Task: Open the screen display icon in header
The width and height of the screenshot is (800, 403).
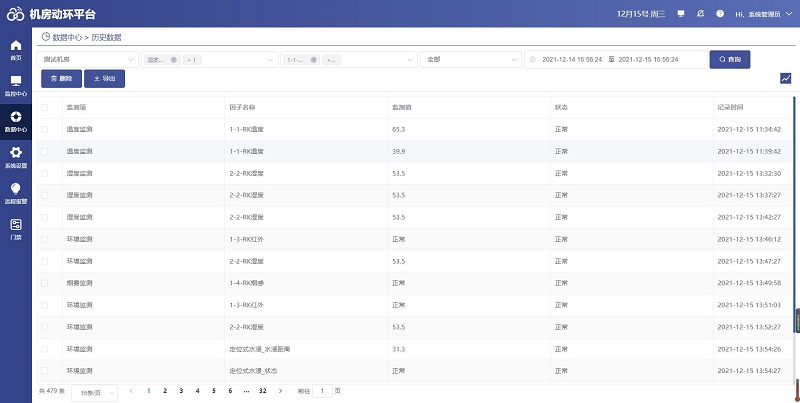Action: click(681, 14)
